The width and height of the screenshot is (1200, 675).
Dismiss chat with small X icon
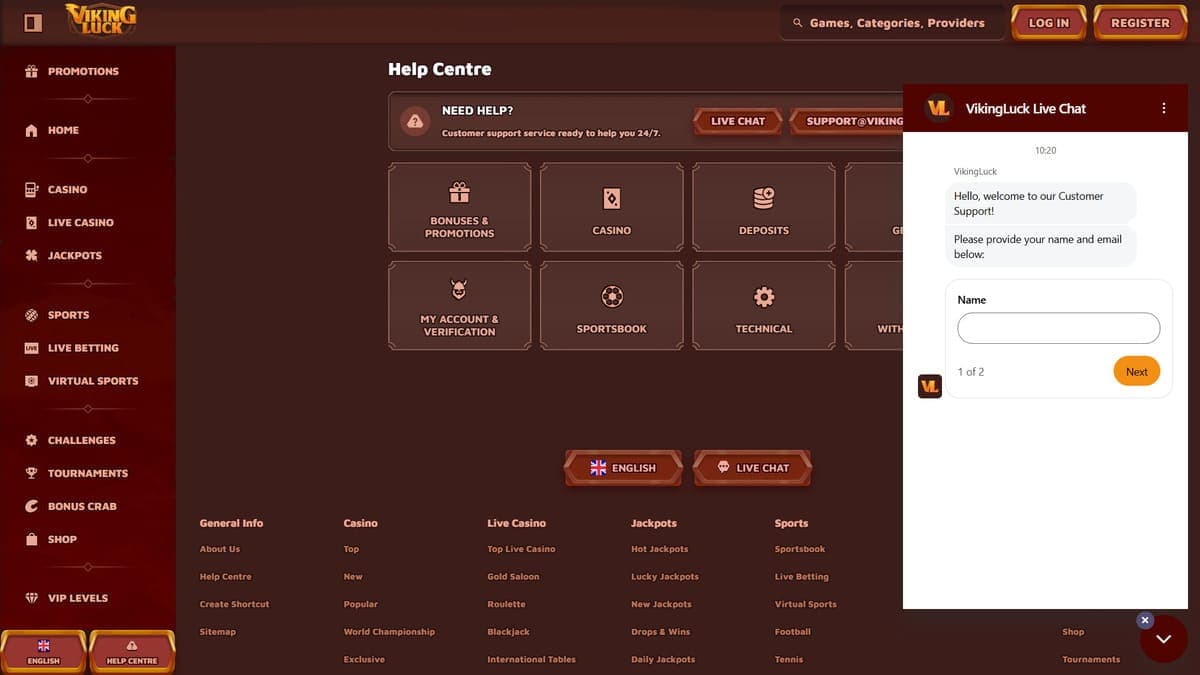point(1145,620)
